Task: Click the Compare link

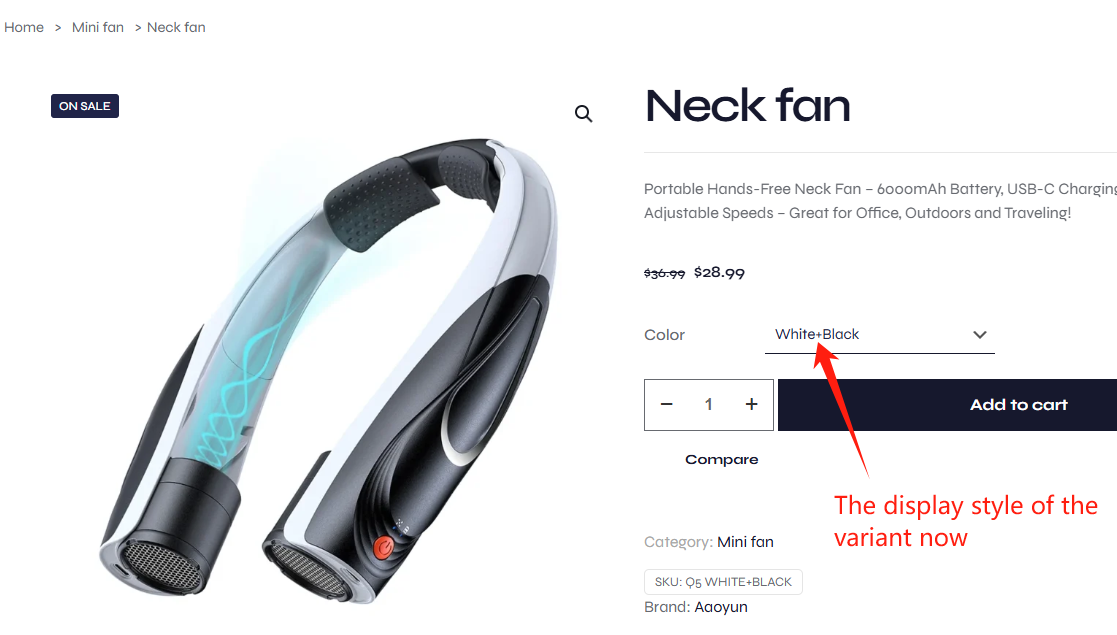Action: [x=722, y=460]
